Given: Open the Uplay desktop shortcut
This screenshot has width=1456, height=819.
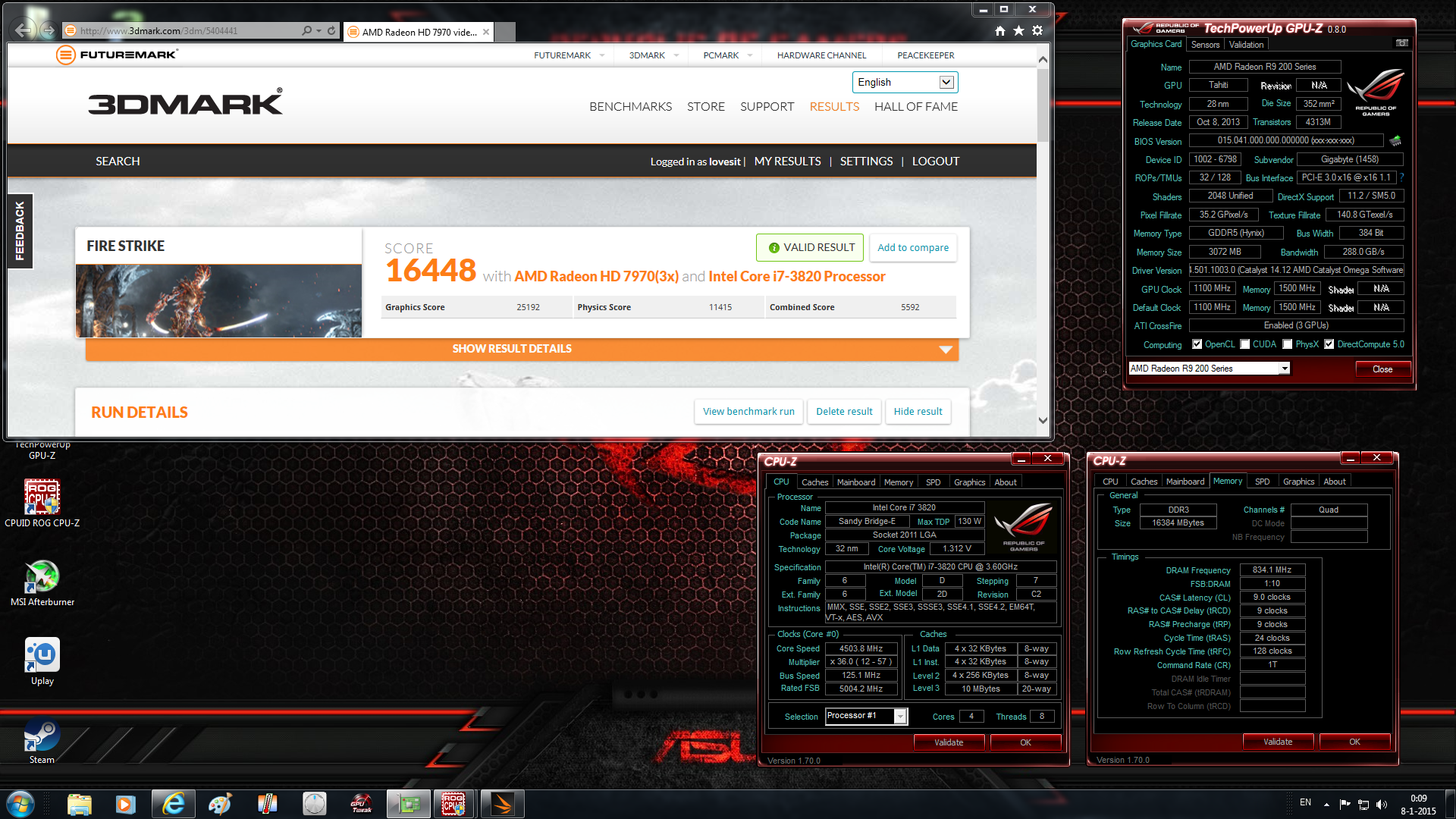Looking at the screenshot, I should (x=42, y=662).
